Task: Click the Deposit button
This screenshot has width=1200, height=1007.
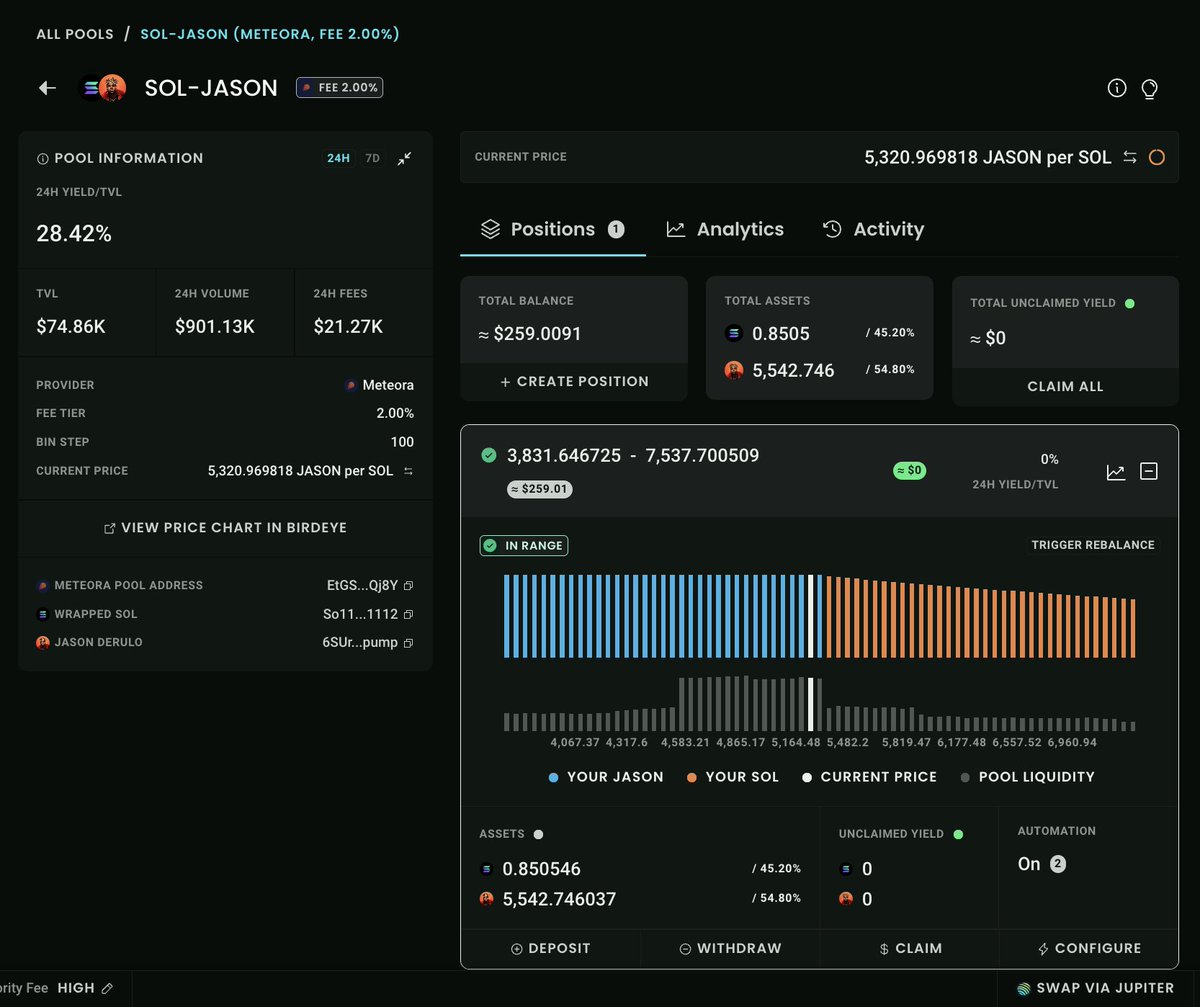Action: coord(550,948)
